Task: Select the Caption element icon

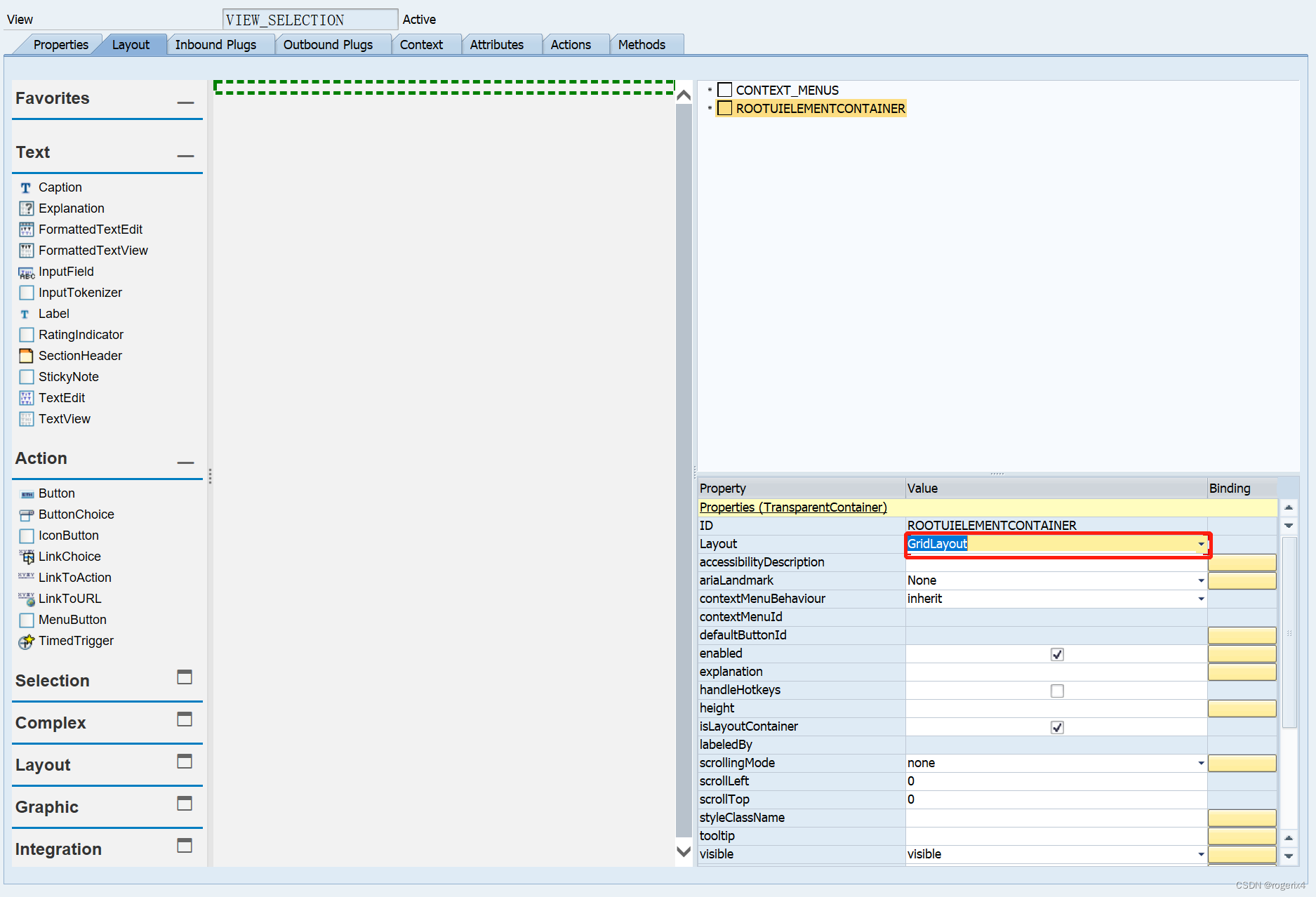Action: (26, 187)
